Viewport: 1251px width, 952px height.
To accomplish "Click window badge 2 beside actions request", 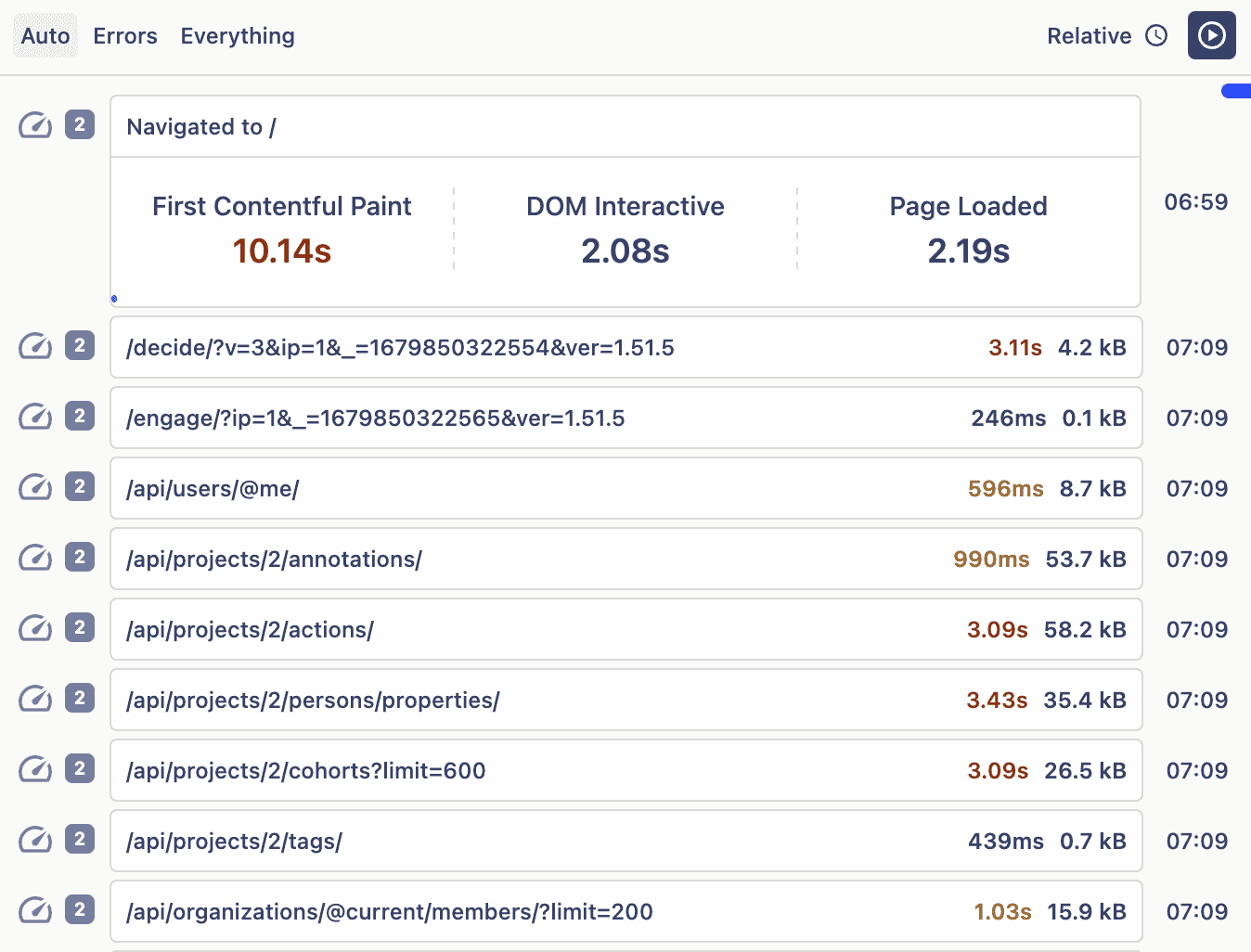I will point(80,628).
